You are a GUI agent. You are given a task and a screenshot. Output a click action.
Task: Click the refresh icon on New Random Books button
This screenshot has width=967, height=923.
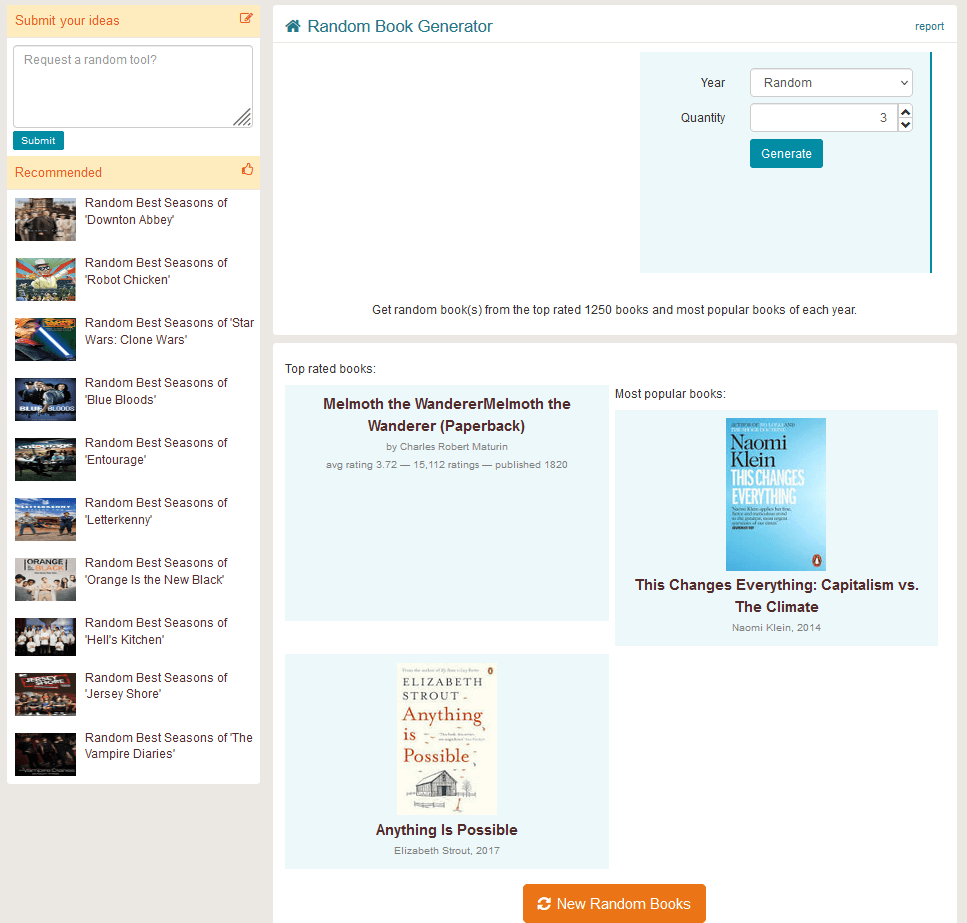coord(544,903)
